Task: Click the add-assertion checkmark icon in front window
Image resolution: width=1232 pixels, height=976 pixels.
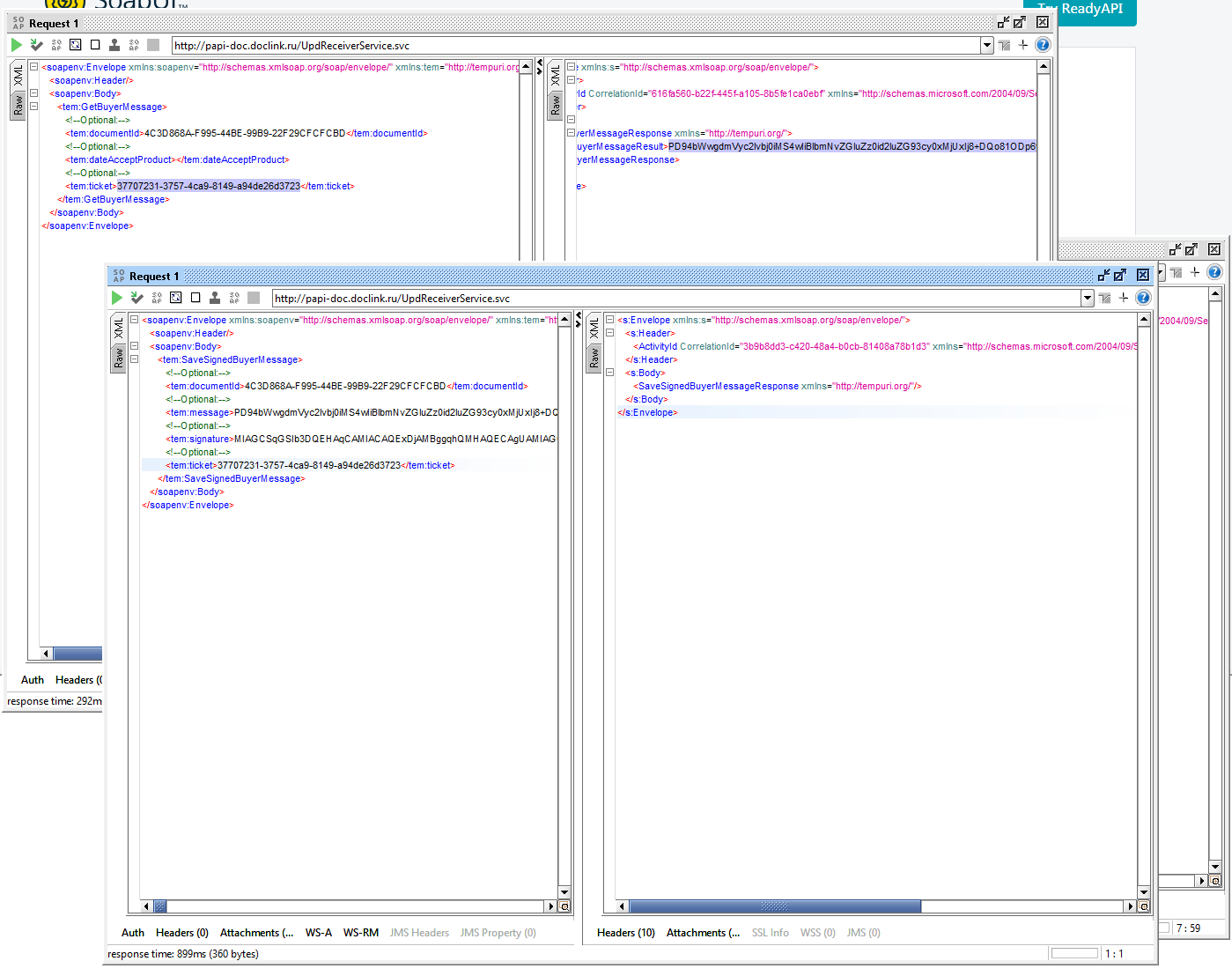Action: coord(136,298)
